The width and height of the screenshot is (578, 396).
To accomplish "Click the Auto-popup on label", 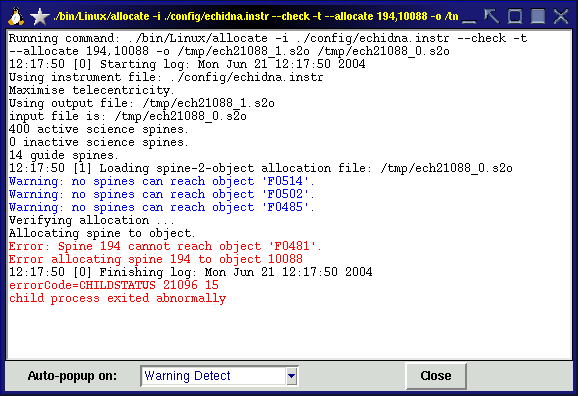I will coord(72,376).
